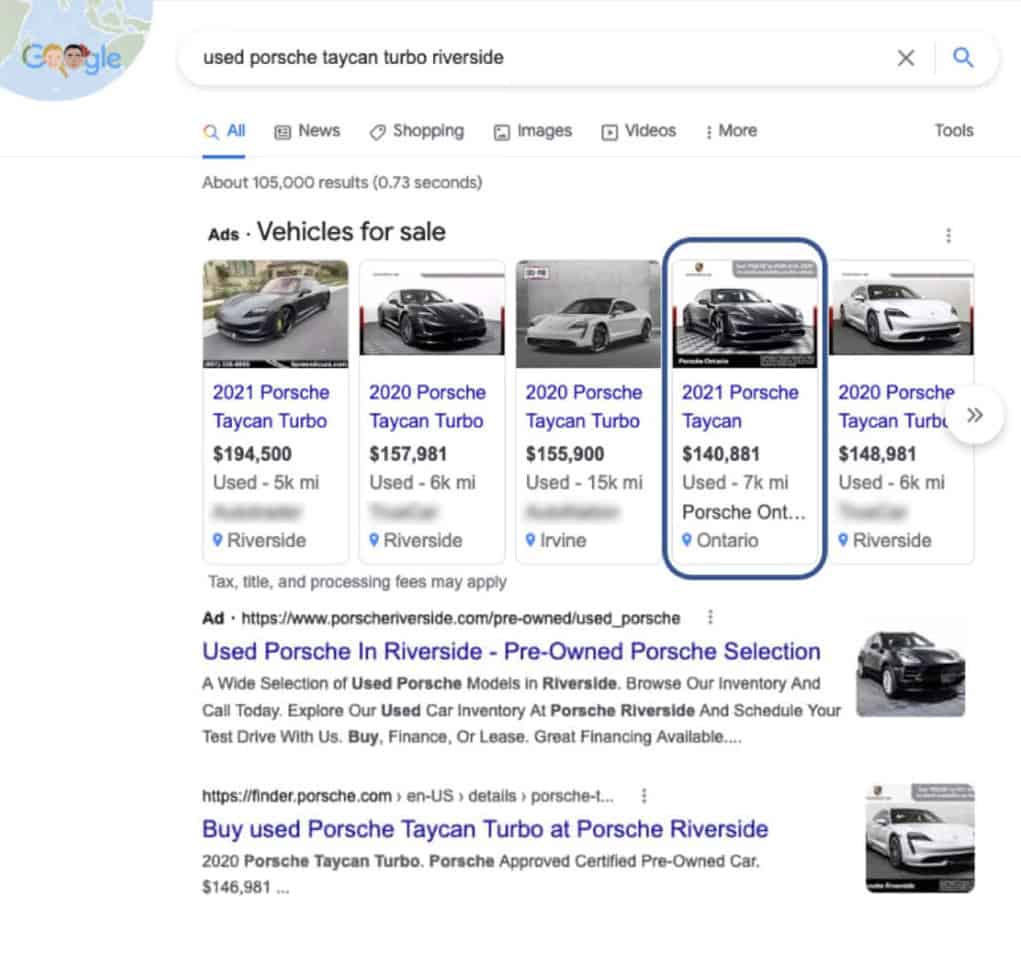The width and height of the screenshot is (1021, 955).
Task: Click the Google logo
Action: click(72, 58)
